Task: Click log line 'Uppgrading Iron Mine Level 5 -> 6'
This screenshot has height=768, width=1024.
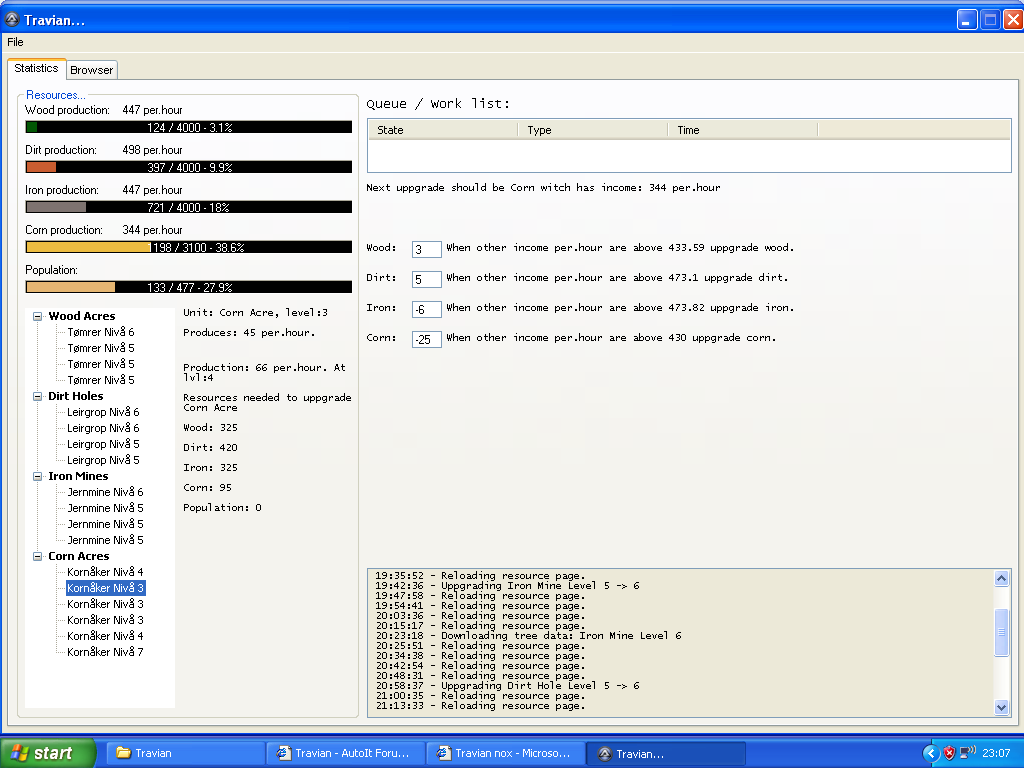Action: point(507,586)
